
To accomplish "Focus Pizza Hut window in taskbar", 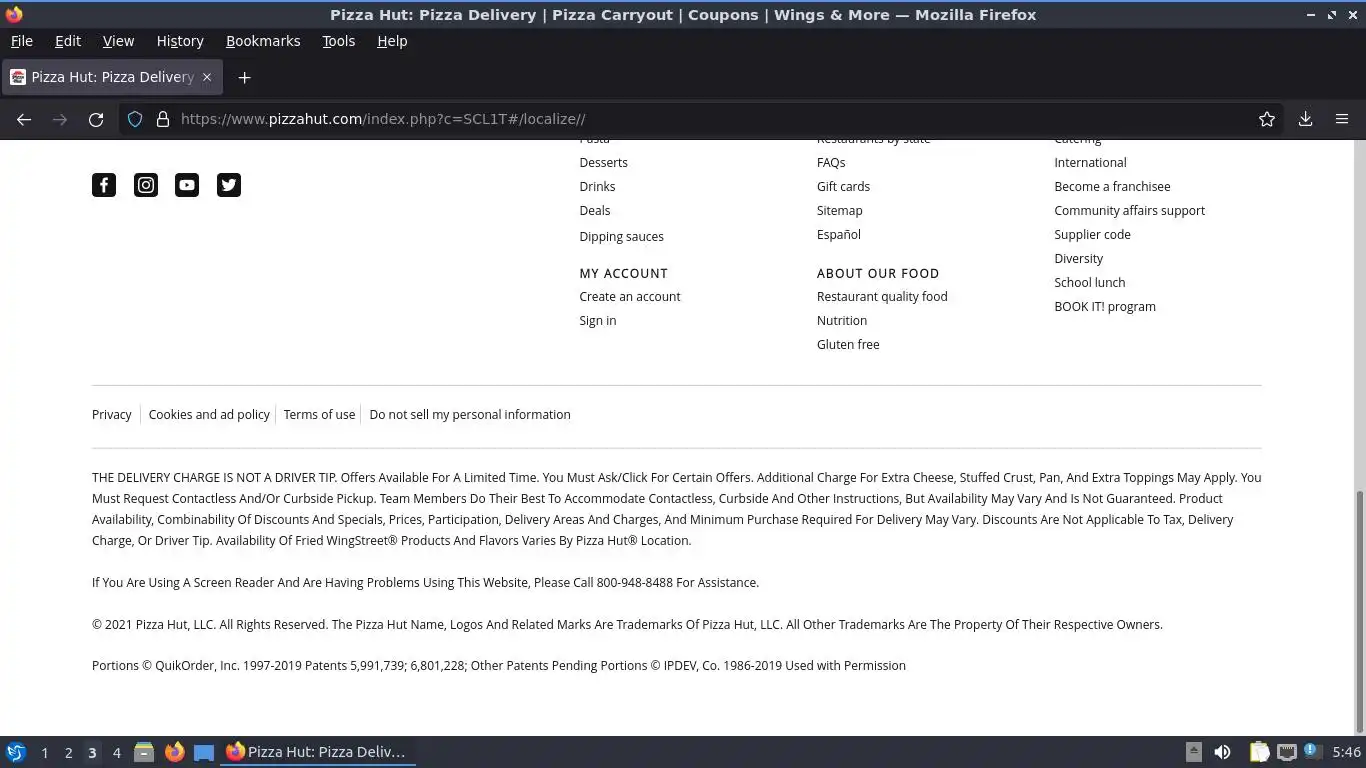I will pos(318,752).
